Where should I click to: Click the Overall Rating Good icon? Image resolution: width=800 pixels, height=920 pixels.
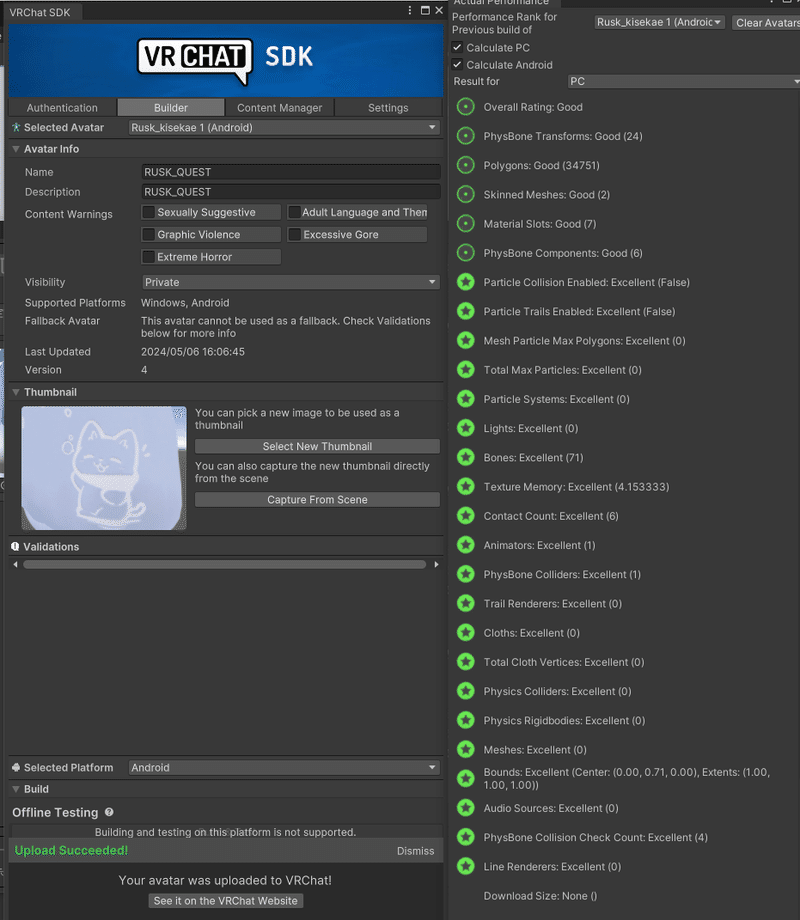pyautogui.click(x=465, y=107)
